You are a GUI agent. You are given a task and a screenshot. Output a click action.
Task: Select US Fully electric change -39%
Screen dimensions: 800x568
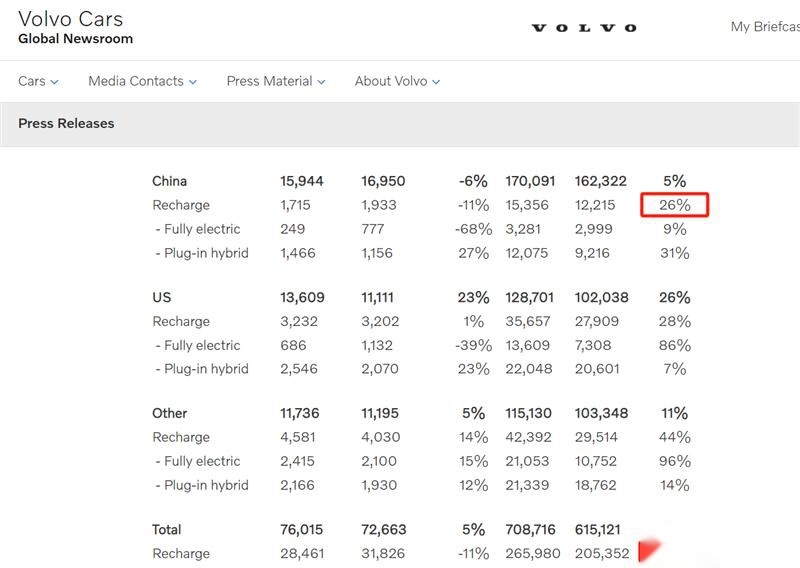473,345
